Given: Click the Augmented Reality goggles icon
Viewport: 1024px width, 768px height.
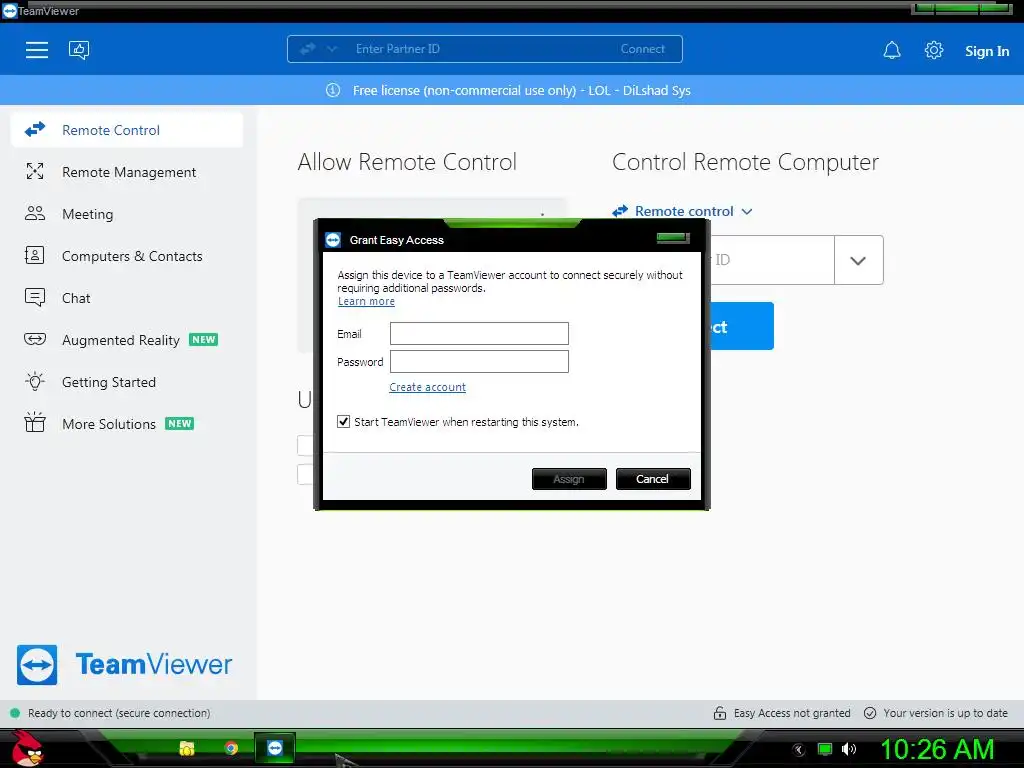Looking at the screenshot, I should 35,339.
